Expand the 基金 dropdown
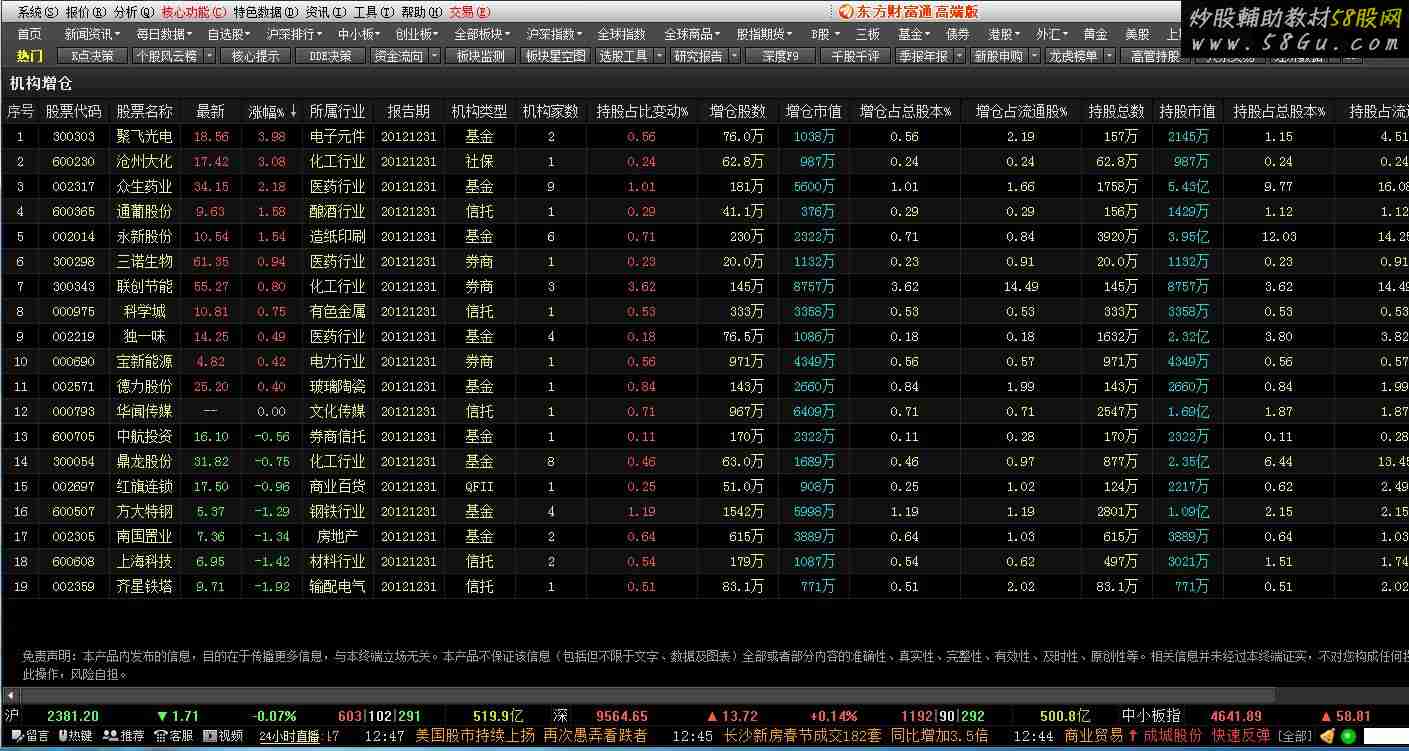This screenshot has height=751, width=1409. coord(914,34)
